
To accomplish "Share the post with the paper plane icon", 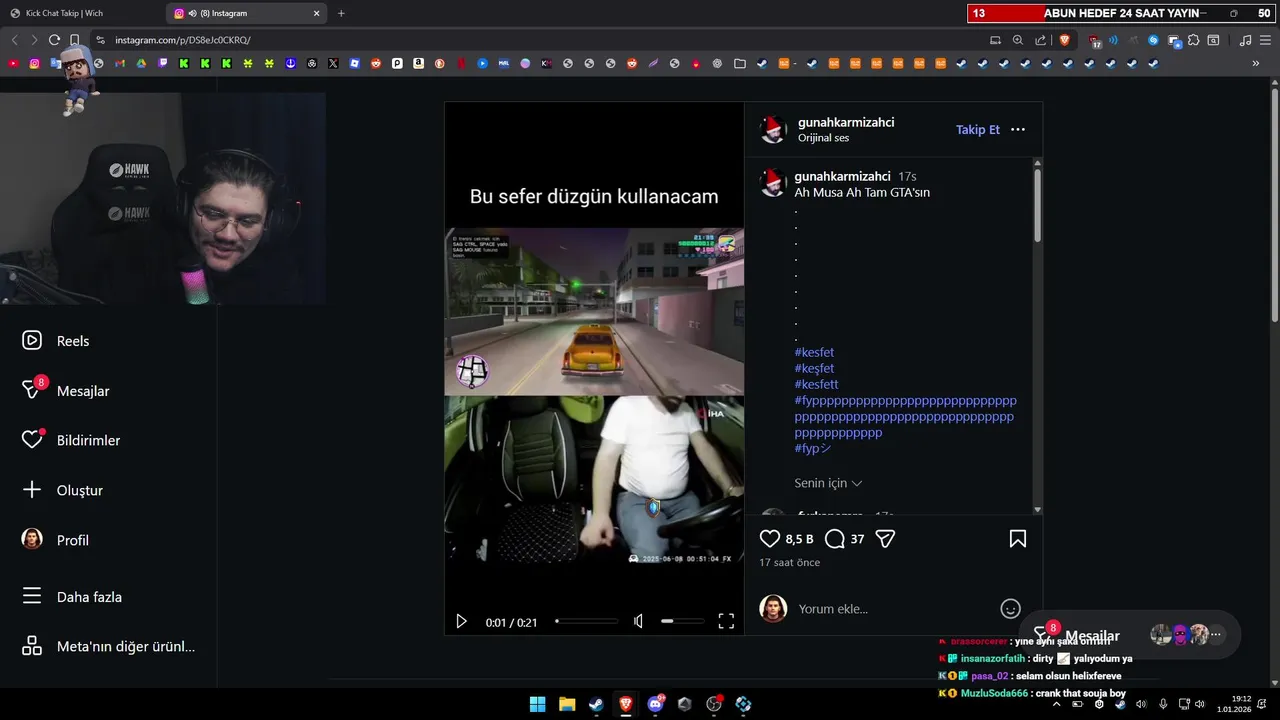I will 885,539.
